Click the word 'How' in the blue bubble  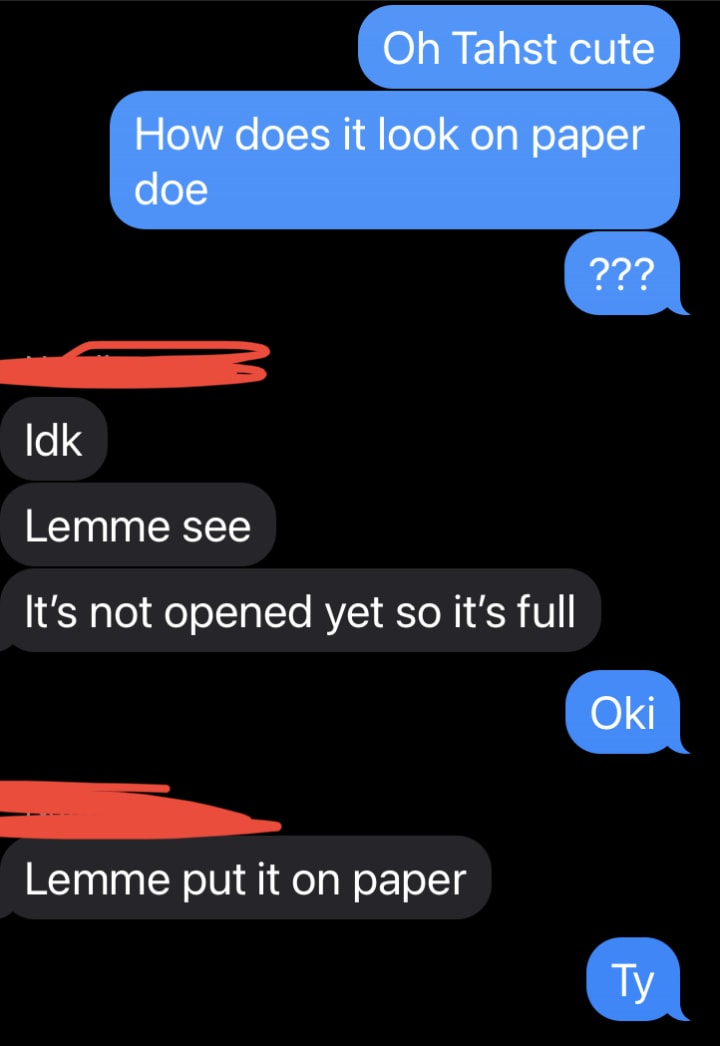click(x=177, y=134)
